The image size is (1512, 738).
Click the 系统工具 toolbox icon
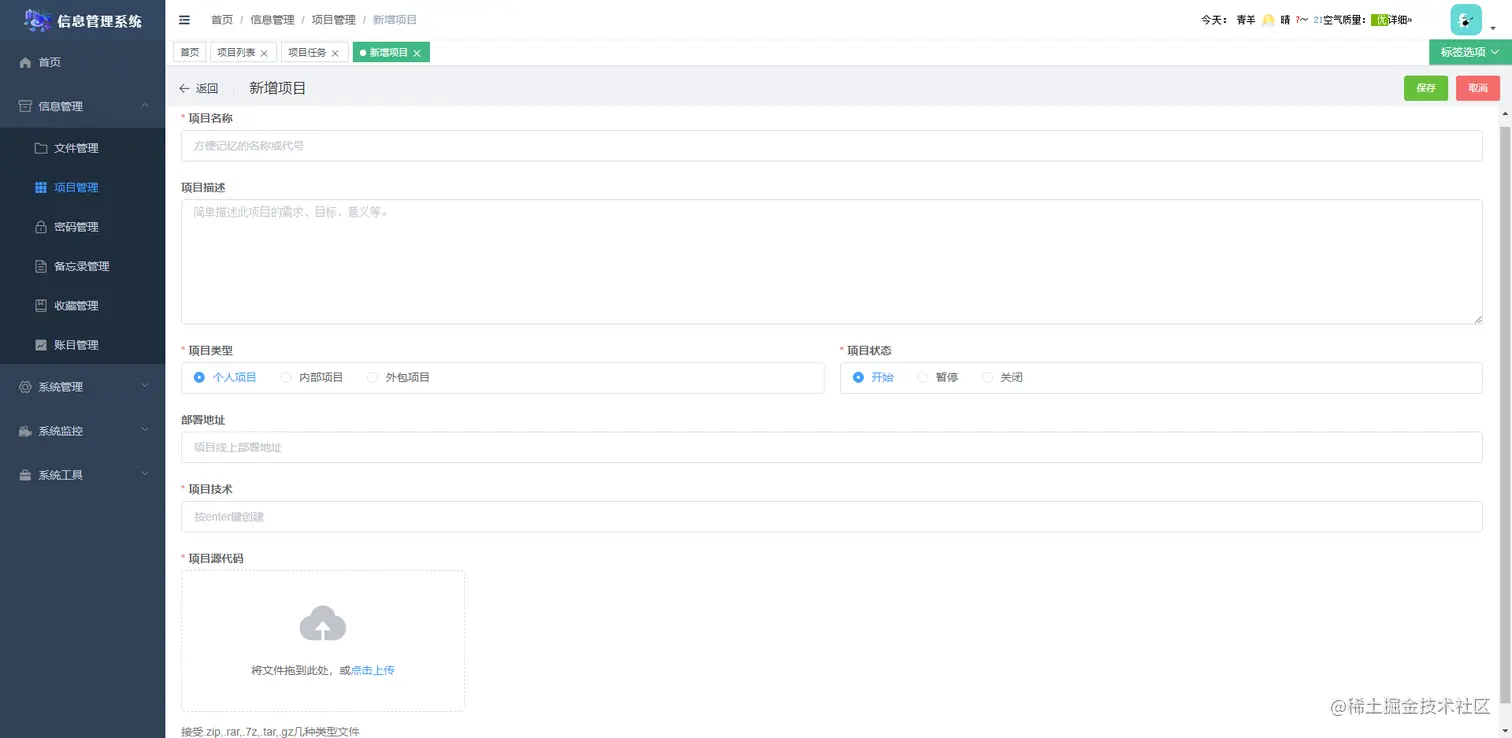point(26,475)
